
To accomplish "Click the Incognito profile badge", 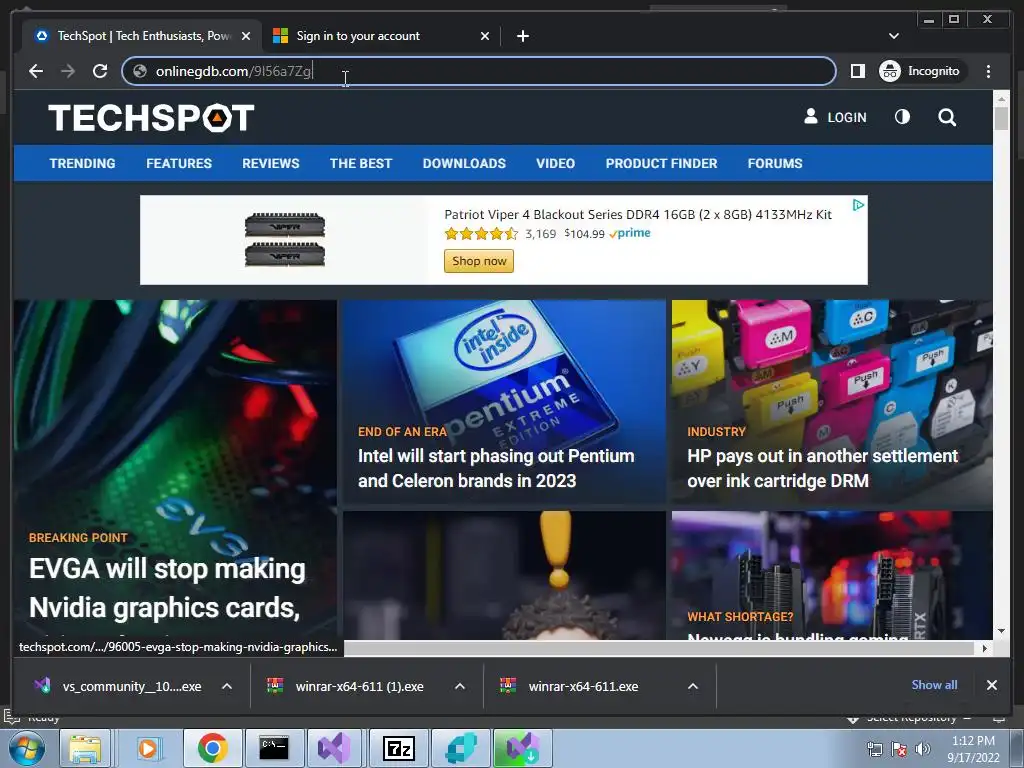I will tap(920, 71).
